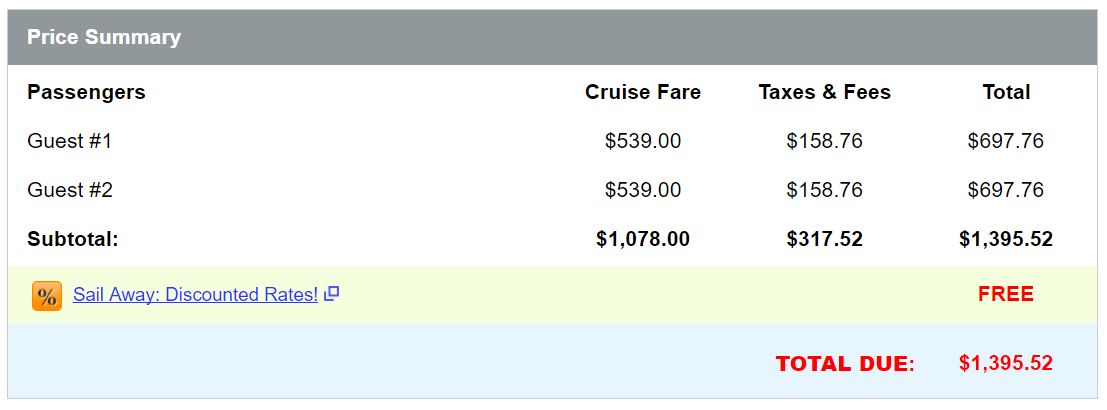The image size is (1107, 410).
Task: Click the Price Summary header
Action: (x=104, y=37)
